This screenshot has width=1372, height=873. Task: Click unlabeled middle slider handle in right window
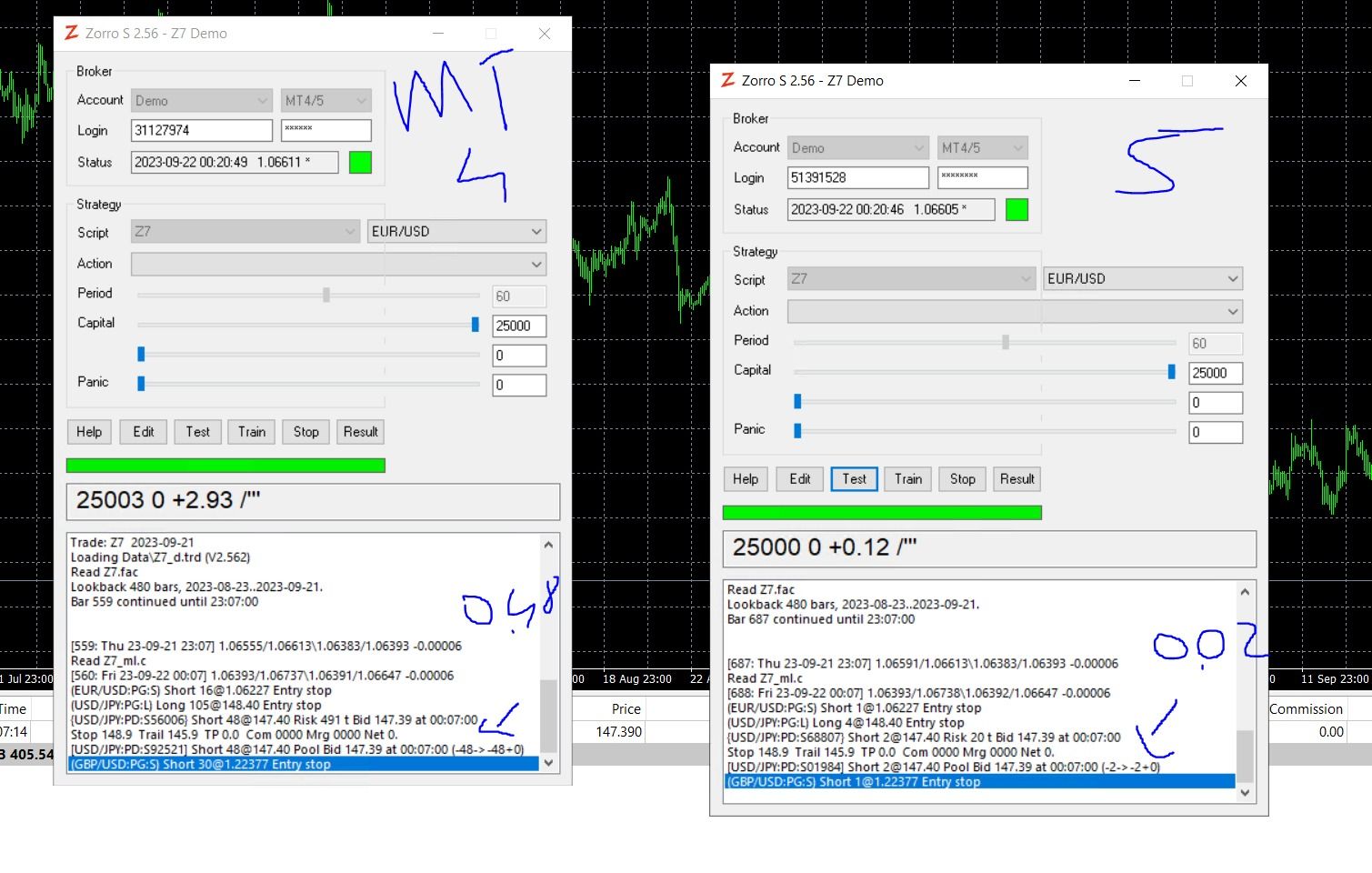click(797, 401)
